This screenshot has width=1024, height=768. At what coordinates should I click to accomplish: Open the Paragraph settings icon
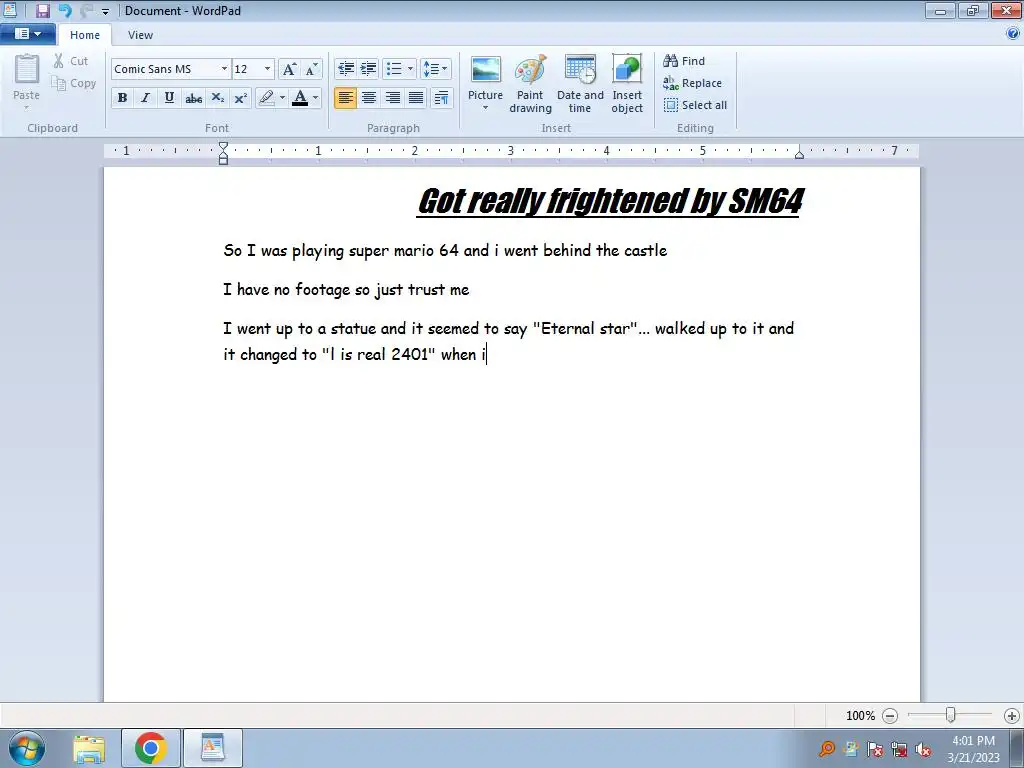[x=441, y=98]
